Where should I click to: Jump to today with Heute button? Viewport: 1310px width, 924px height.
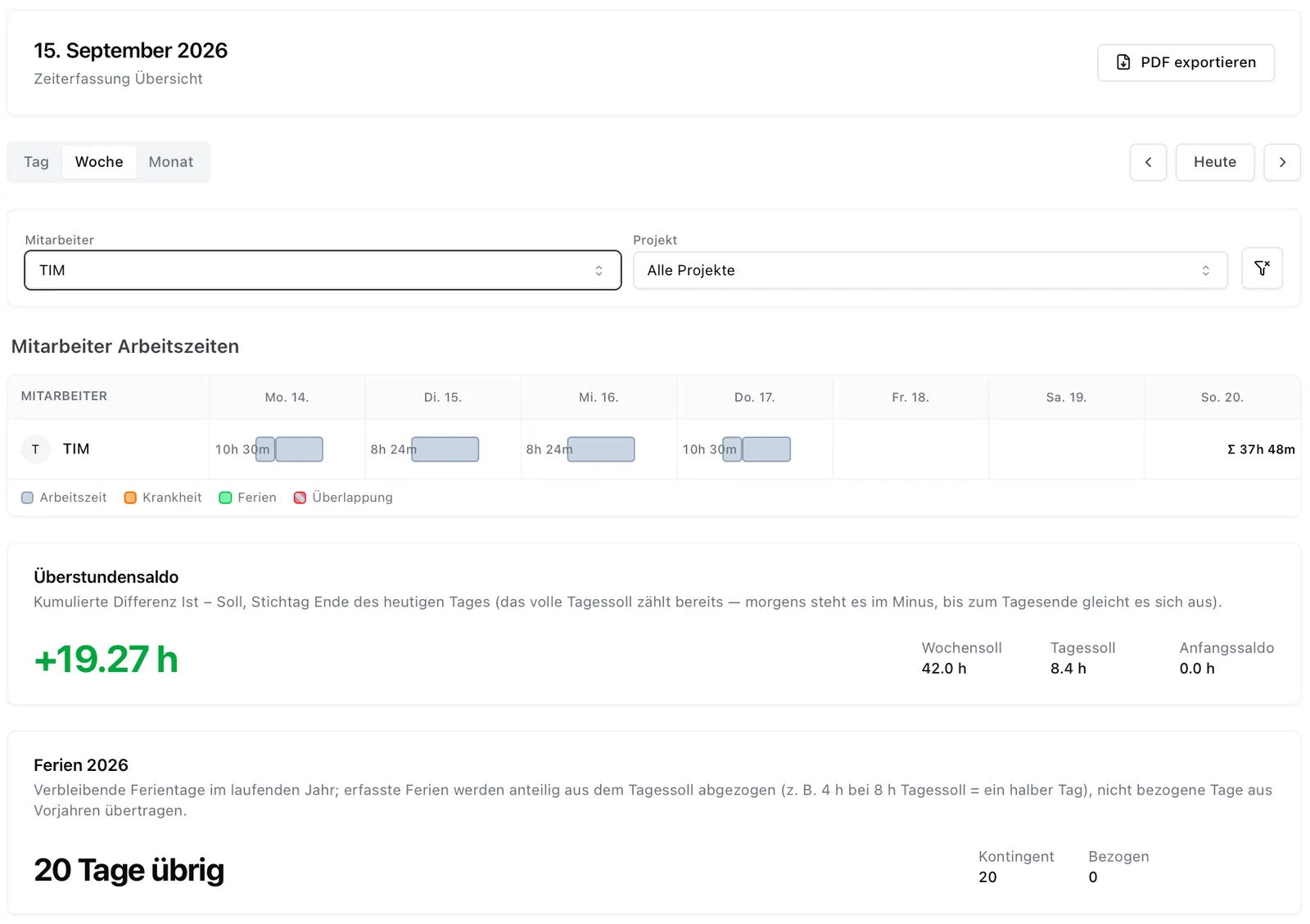tap(1215, 162)
